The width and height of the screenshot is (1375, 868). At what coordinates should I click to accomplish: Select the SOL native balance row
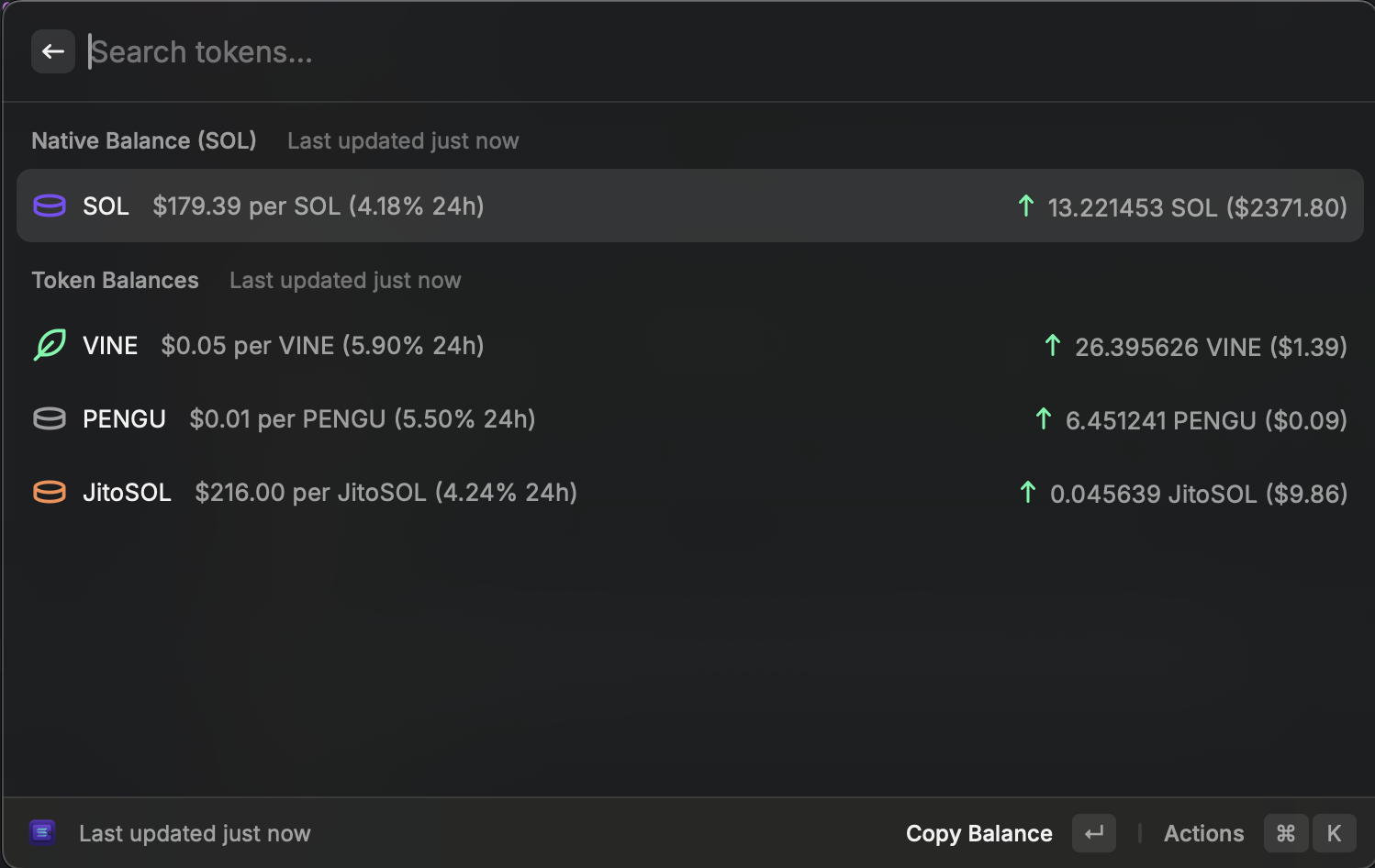click(x=688, y=206)
